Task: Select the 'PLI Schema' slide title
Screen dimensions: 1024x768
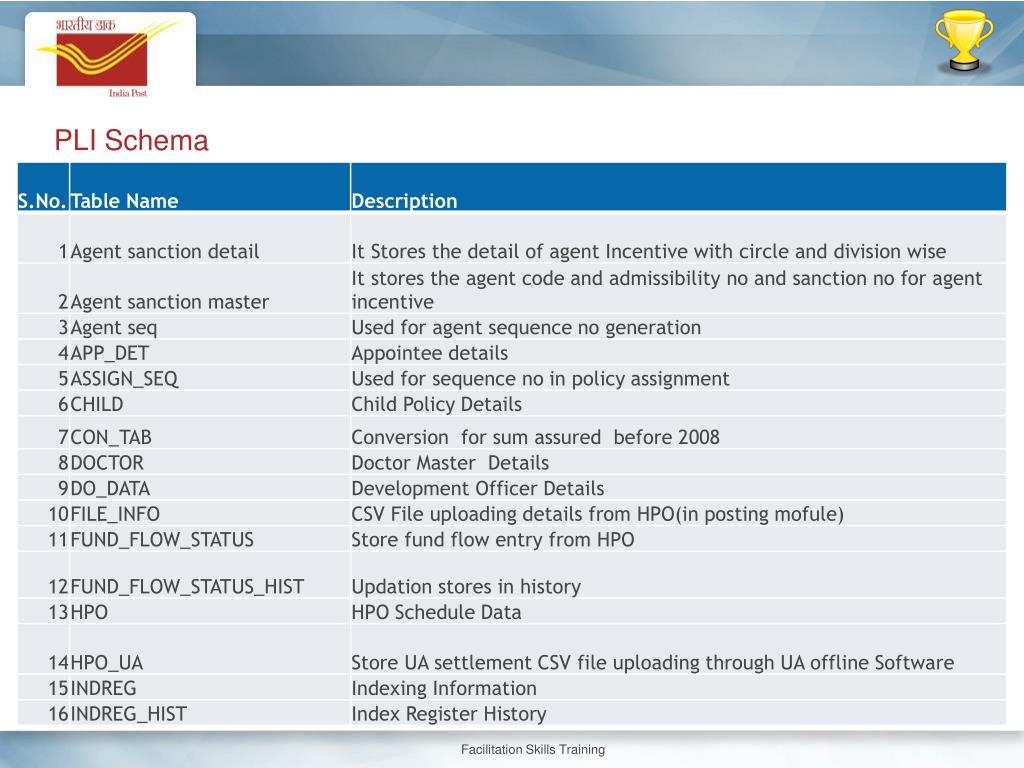Action: pyautogui.click(x=131, y=140)
